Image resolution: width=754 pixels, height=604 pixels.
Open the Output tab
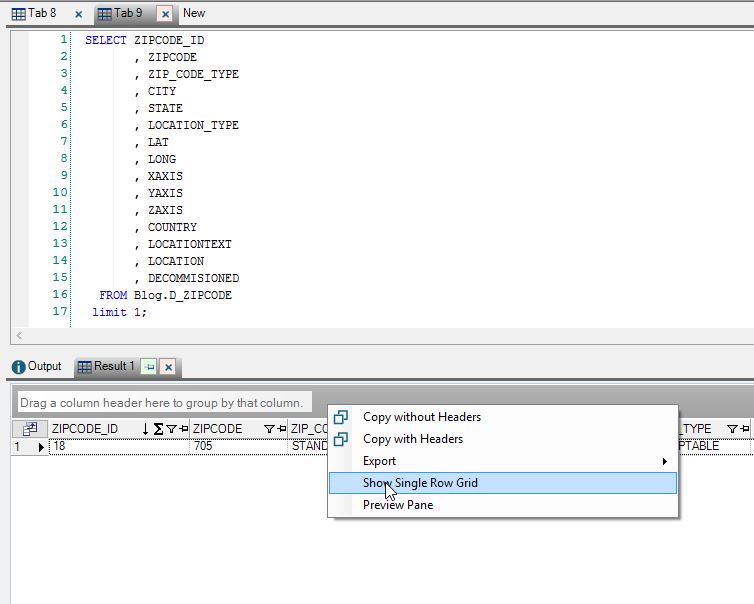pyautogui.click(x=37, y=366)
